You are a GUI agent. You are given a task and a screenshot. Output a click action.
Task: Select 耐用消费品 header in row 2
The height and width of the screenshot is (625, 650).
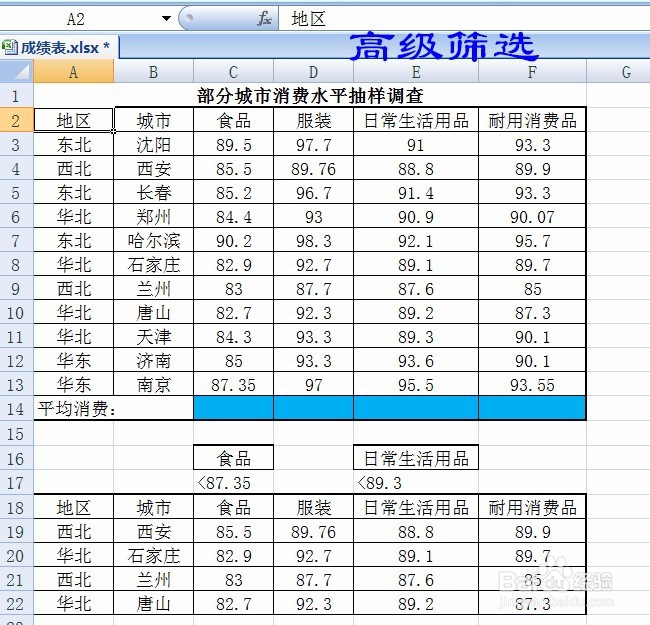pos(532,121)
